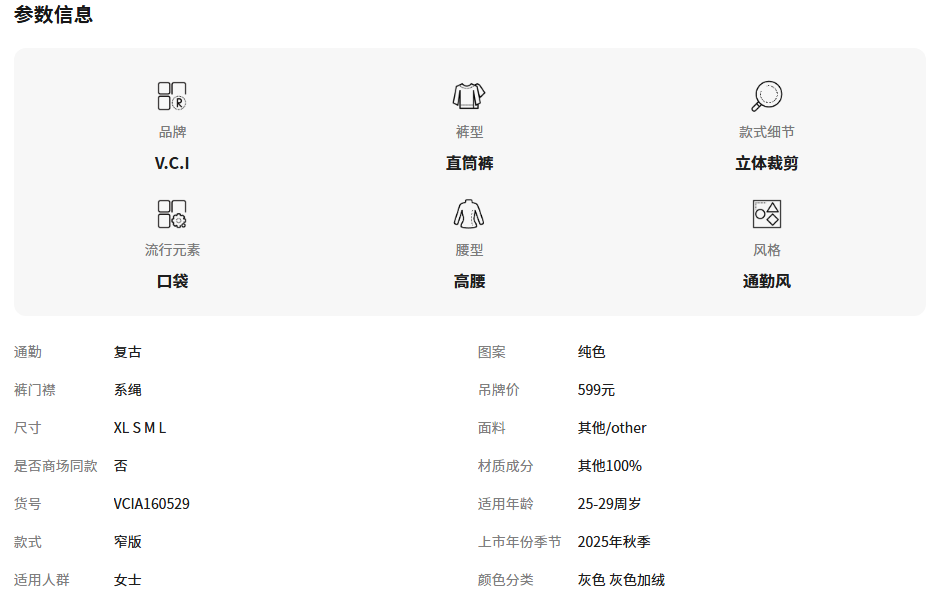The image size is (926, 609).
Task: Click the 高腰 waist type value
Action: [x=469, y=281]
